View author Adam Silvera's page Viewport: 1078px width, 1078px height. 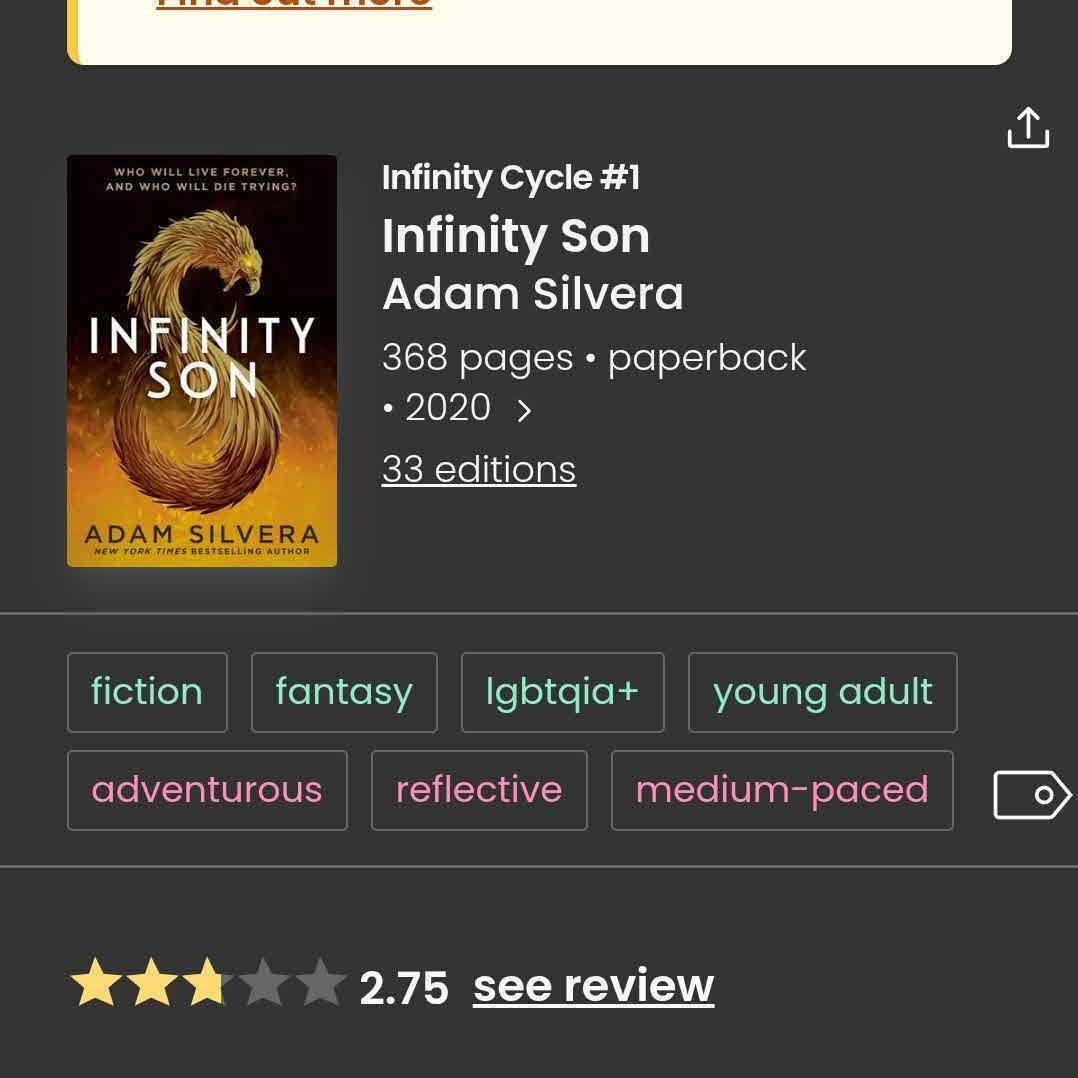532,294
